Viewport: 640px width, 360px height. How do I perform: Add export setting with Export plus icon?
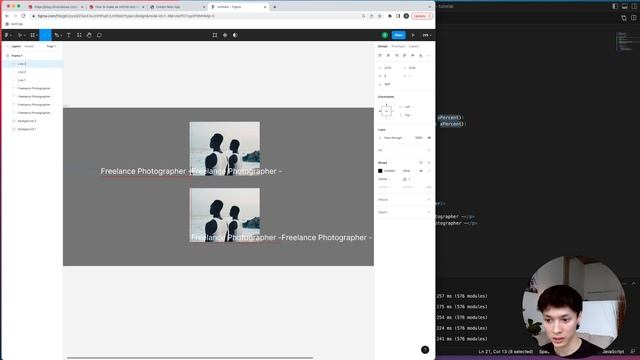(x=429, y=212)
